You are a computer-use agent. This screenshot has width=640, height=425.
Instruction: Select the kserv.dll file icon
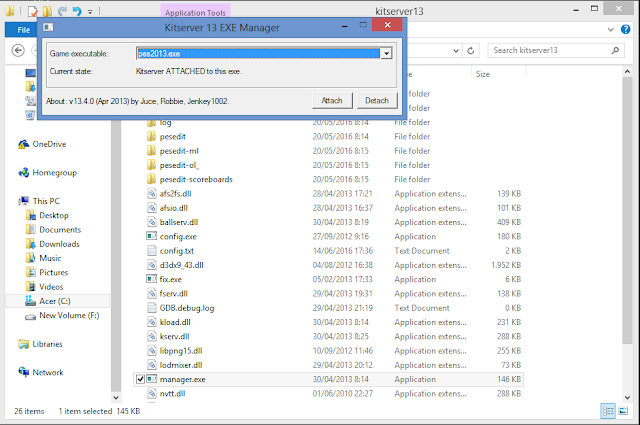coord(152,336)
